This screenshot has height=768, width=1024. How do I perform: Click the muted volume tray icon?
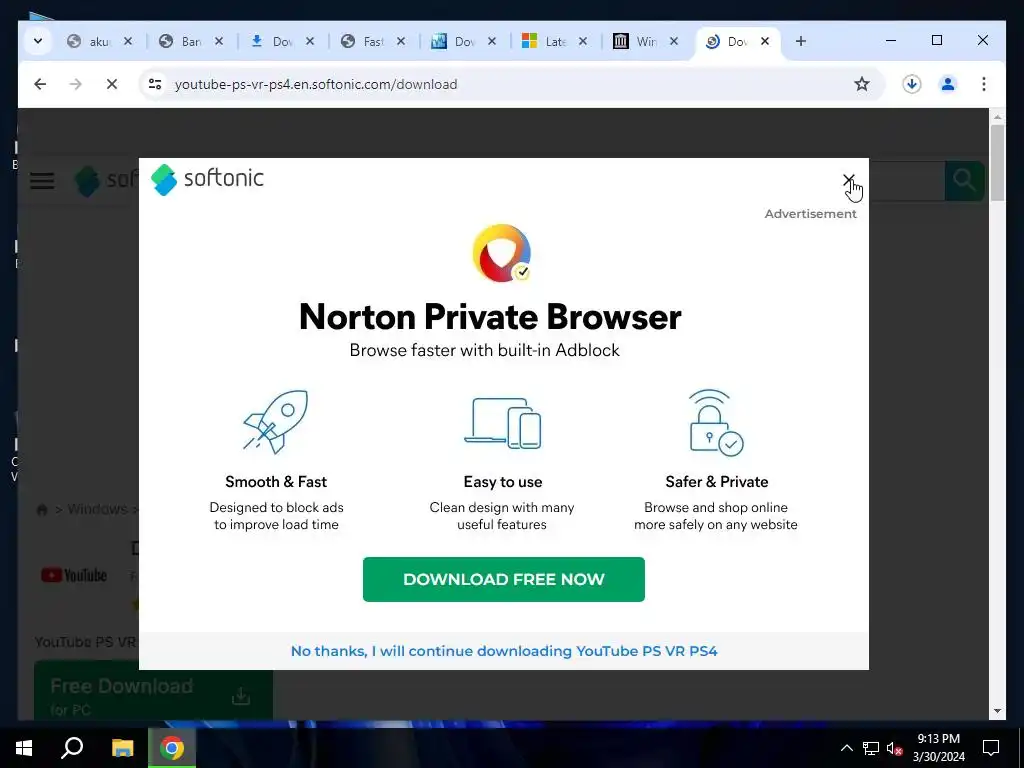click(894, 748)
